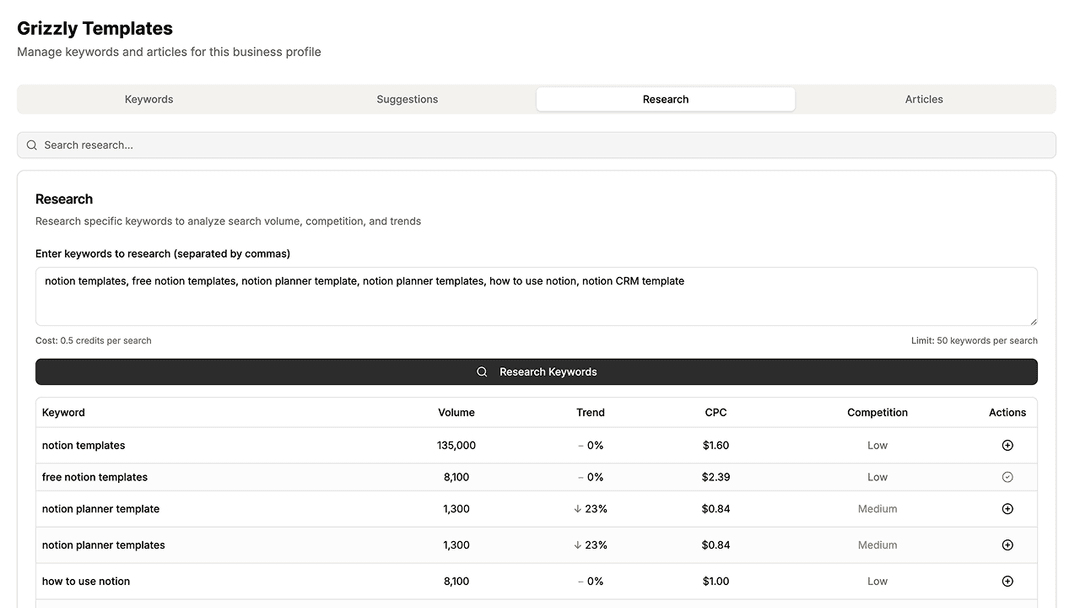Add 'how to use notion' via plus icon

(x=1007, y=581)
